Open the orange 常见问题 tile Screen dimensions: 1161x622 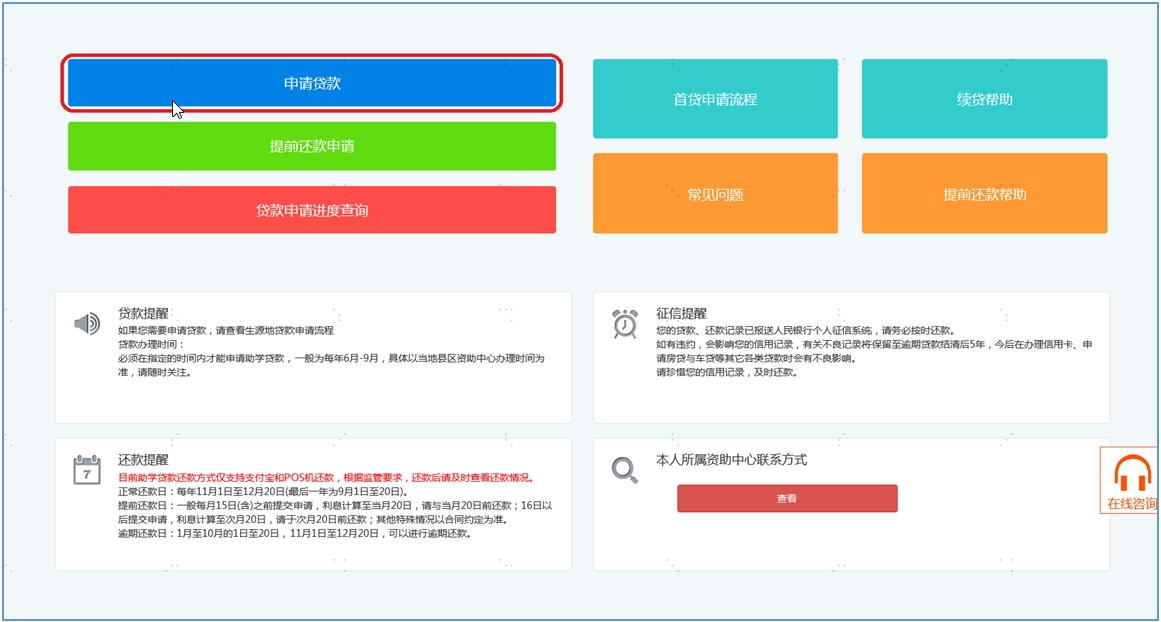coord(714,194)
